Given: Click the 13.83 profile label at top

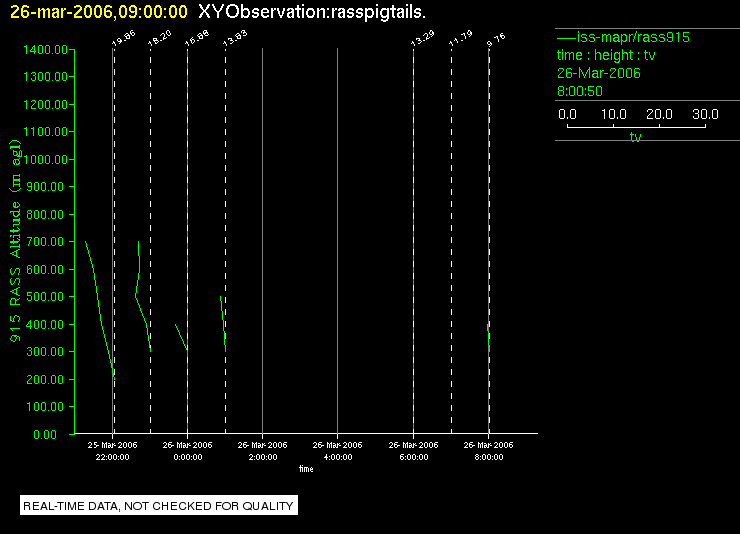Looking at the screenshot, I should tap(235, 38).
